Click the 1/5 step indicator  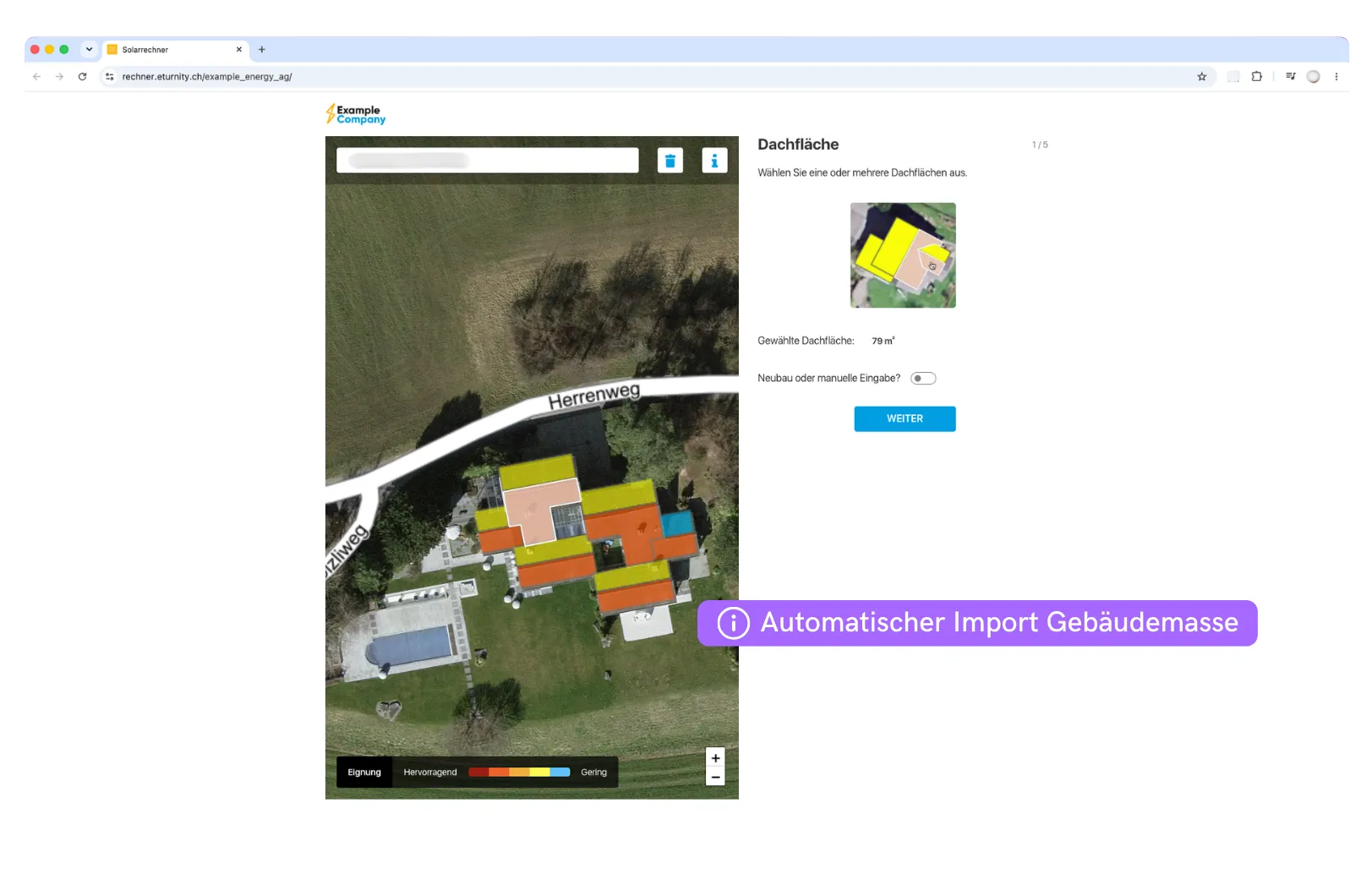tap(1040, 145)
